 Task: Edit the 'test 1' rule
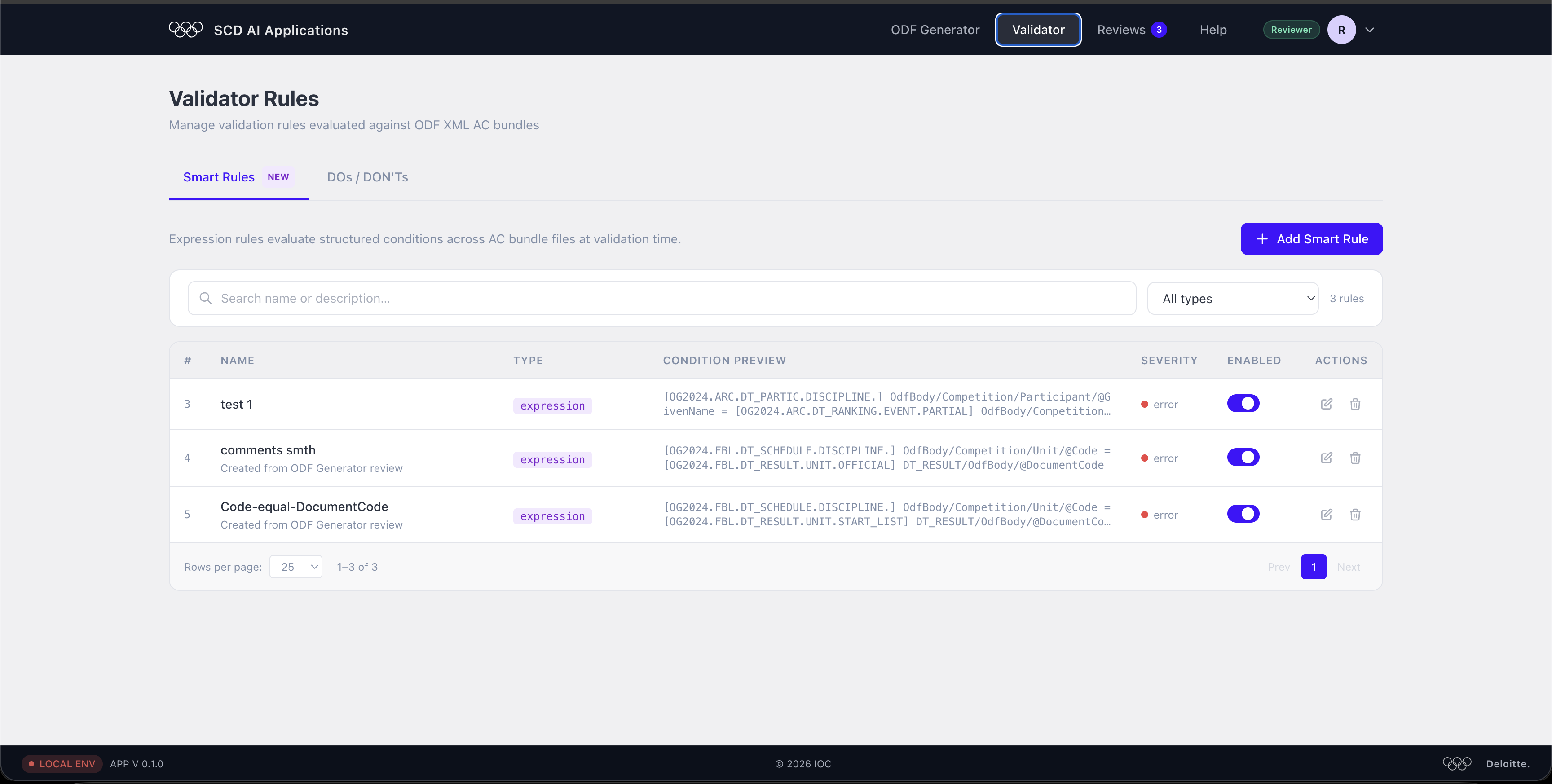coord(1326,404)
